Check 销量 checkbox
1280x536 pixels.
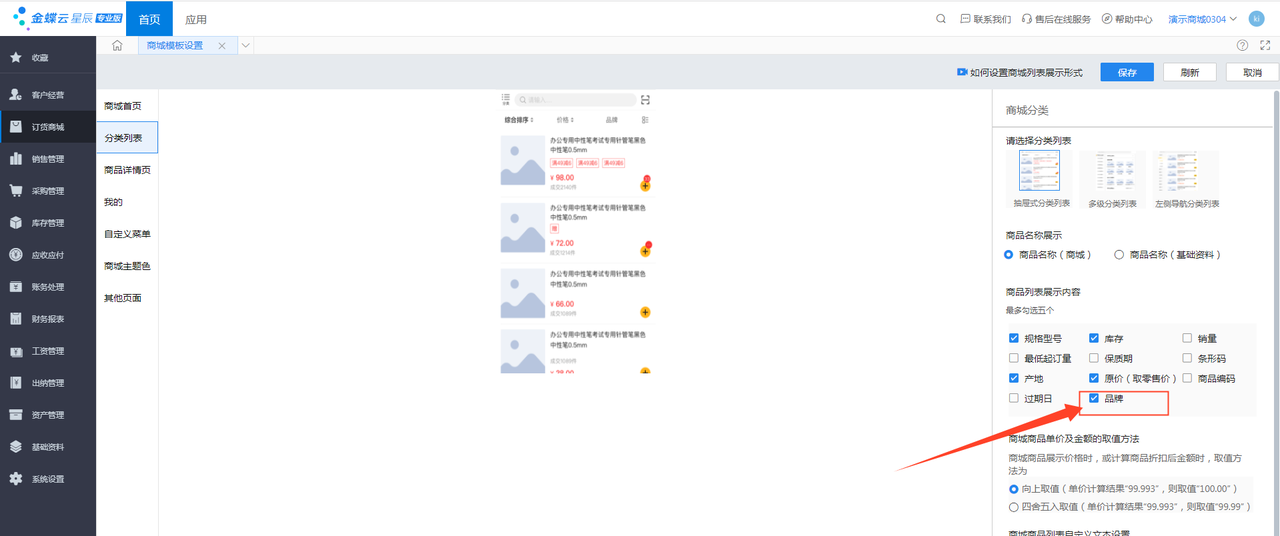tap(1188, 339)
